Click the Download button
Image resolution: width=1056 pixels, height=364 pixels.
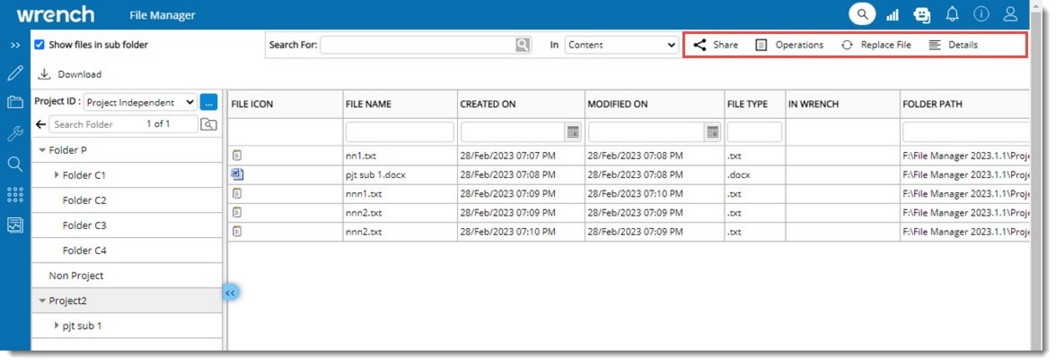(69, 74)
